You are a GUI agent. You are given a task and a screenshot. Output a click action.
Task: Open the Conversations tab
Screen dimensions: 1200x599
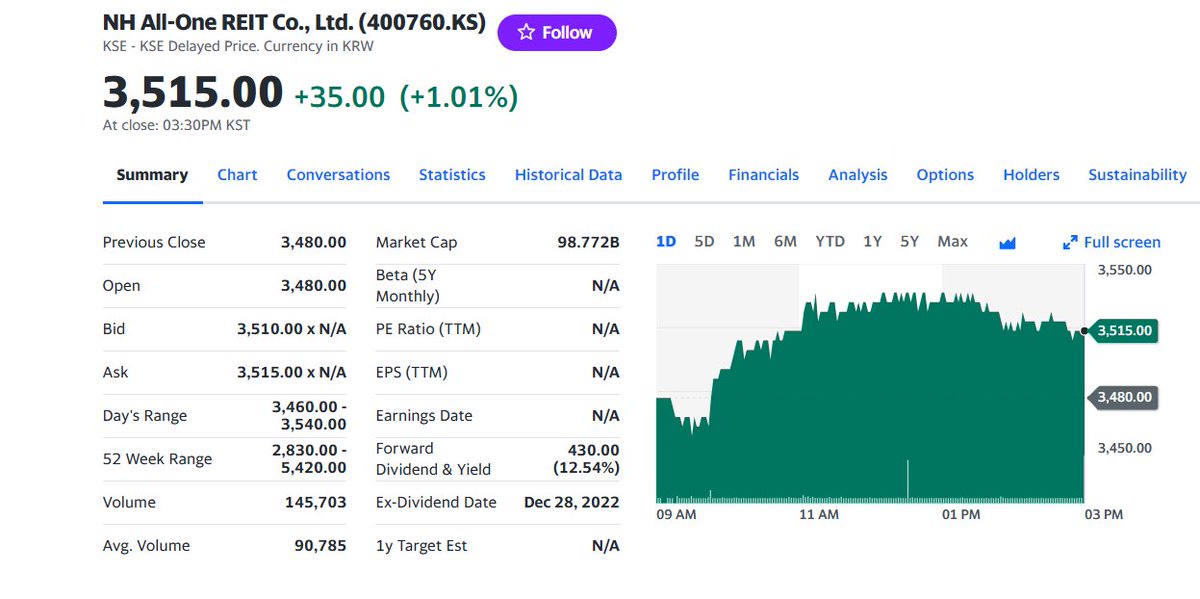tap(338, 175)
